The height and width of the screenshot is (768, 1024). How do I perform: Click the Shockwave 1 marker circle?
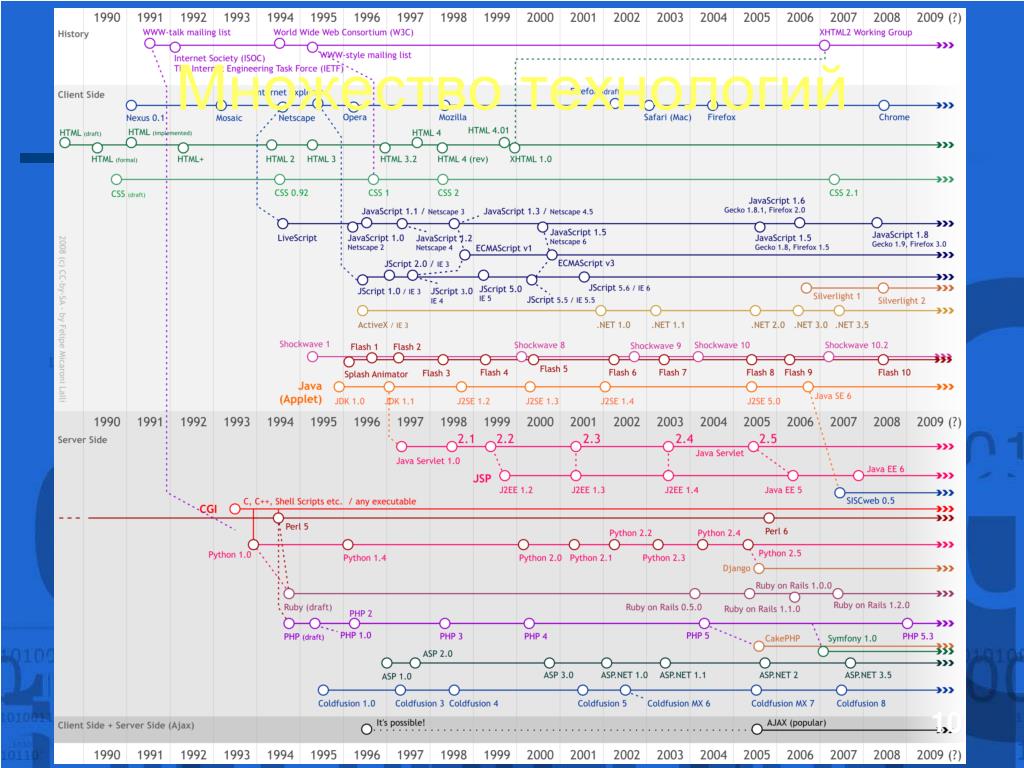click(x=312, y=357)
